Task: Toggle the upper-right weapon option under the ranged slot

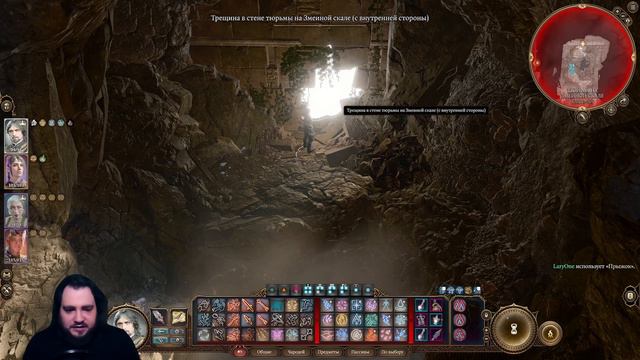Action: click(177, 331)
